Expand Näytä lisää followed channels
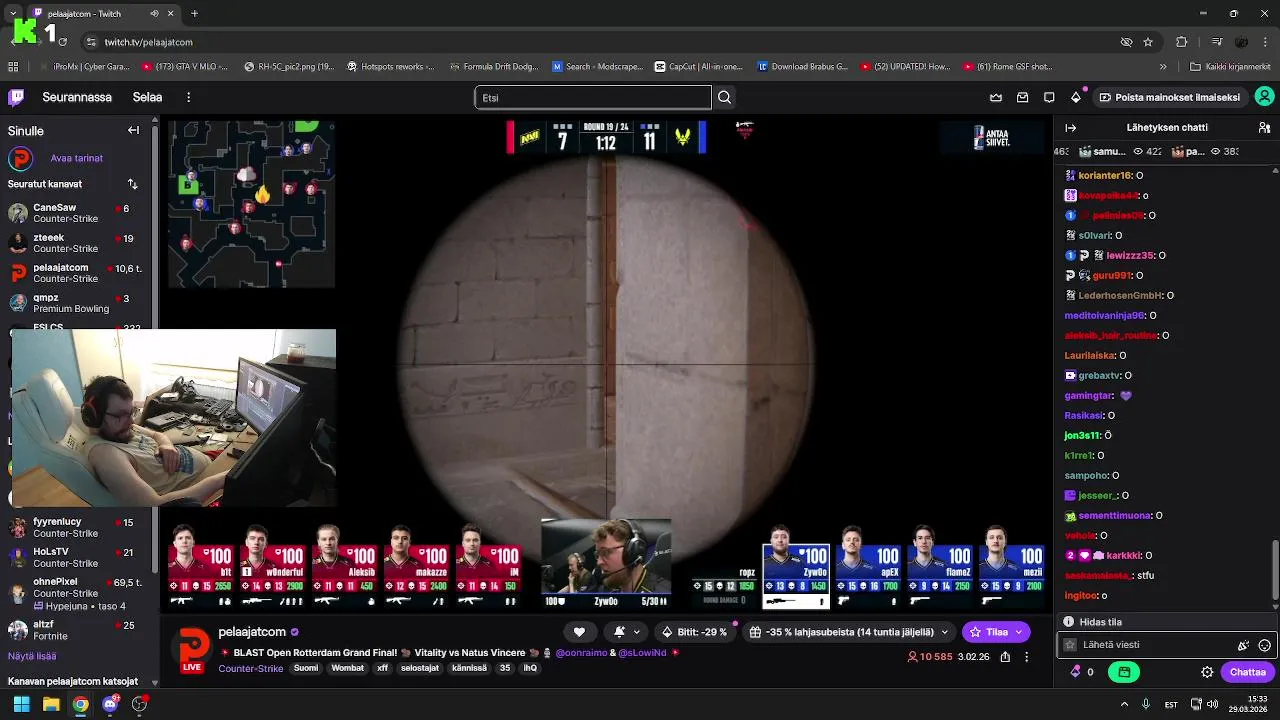This screenshot has width=1280, height=720. pos(32,656)
